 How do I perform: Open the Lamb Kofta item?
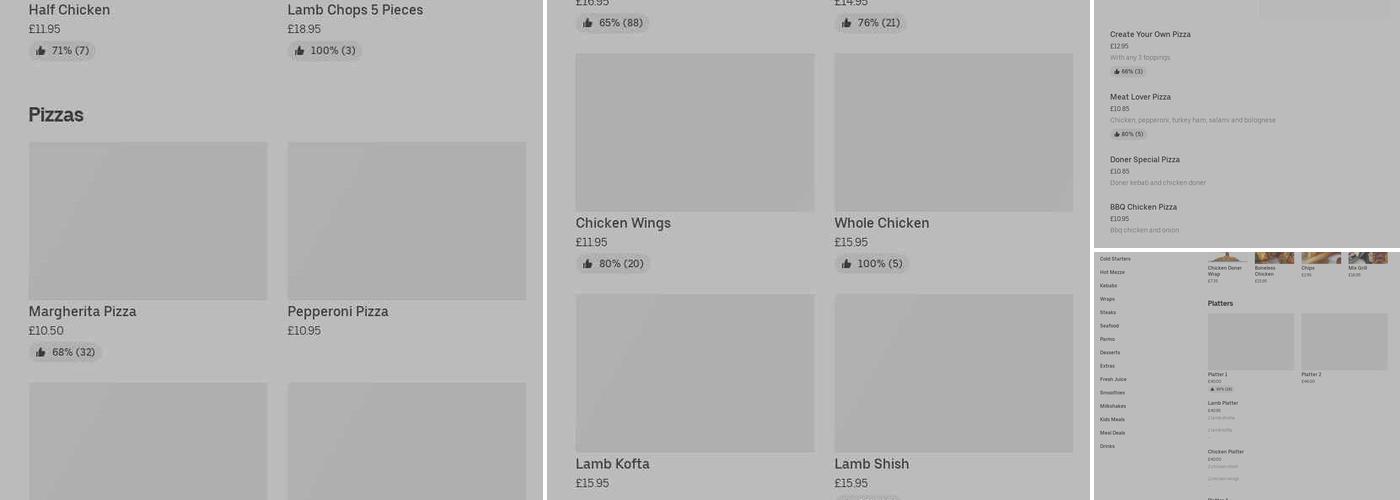612,464
